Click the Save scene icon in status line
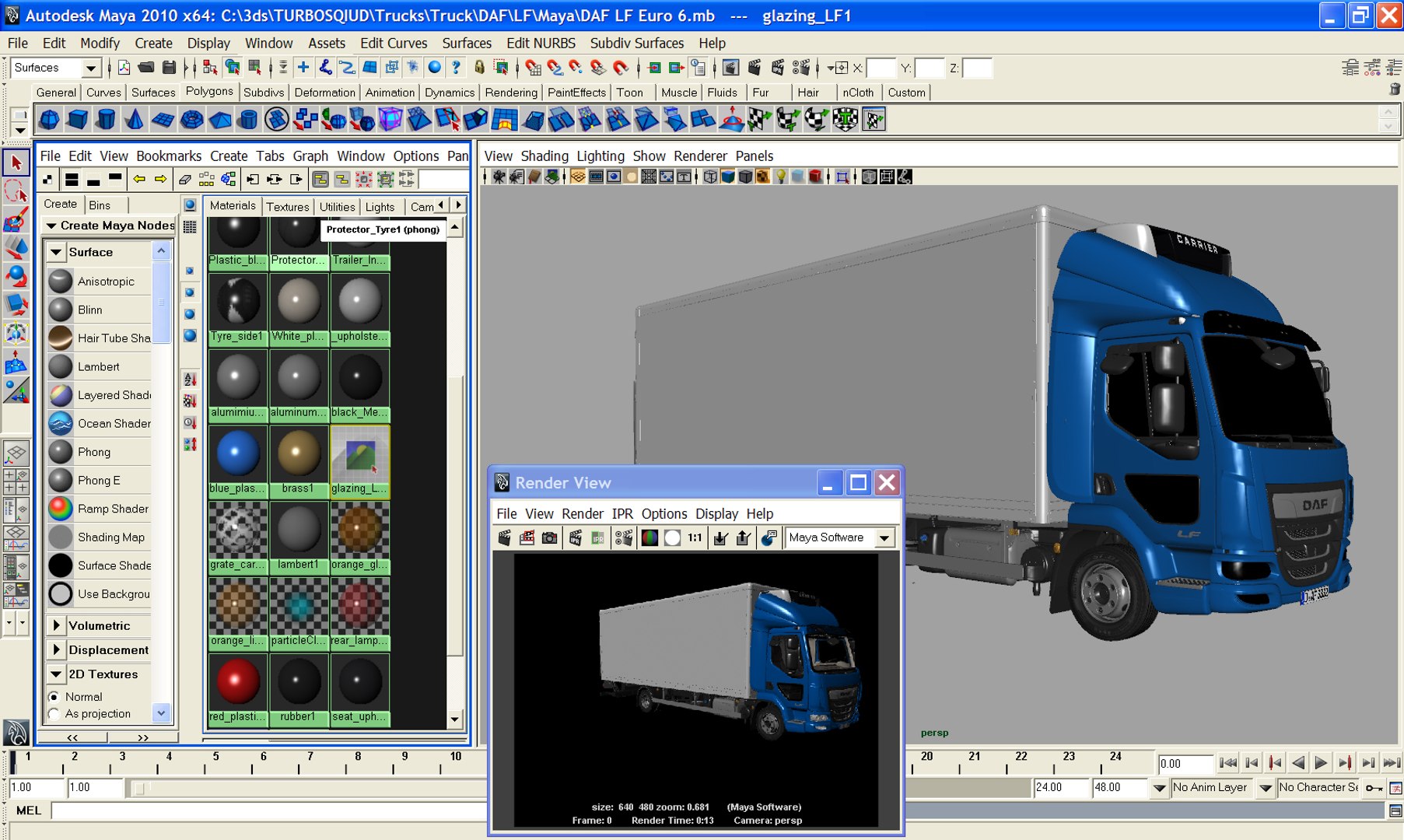 tap(169, 68)
